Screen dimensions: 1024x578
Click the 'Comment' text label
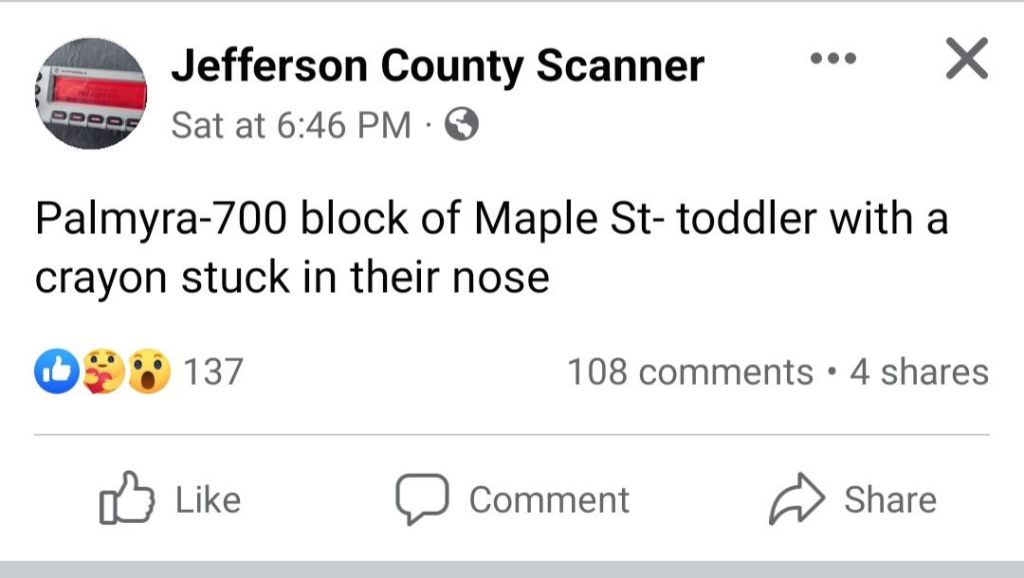(549, 500)
